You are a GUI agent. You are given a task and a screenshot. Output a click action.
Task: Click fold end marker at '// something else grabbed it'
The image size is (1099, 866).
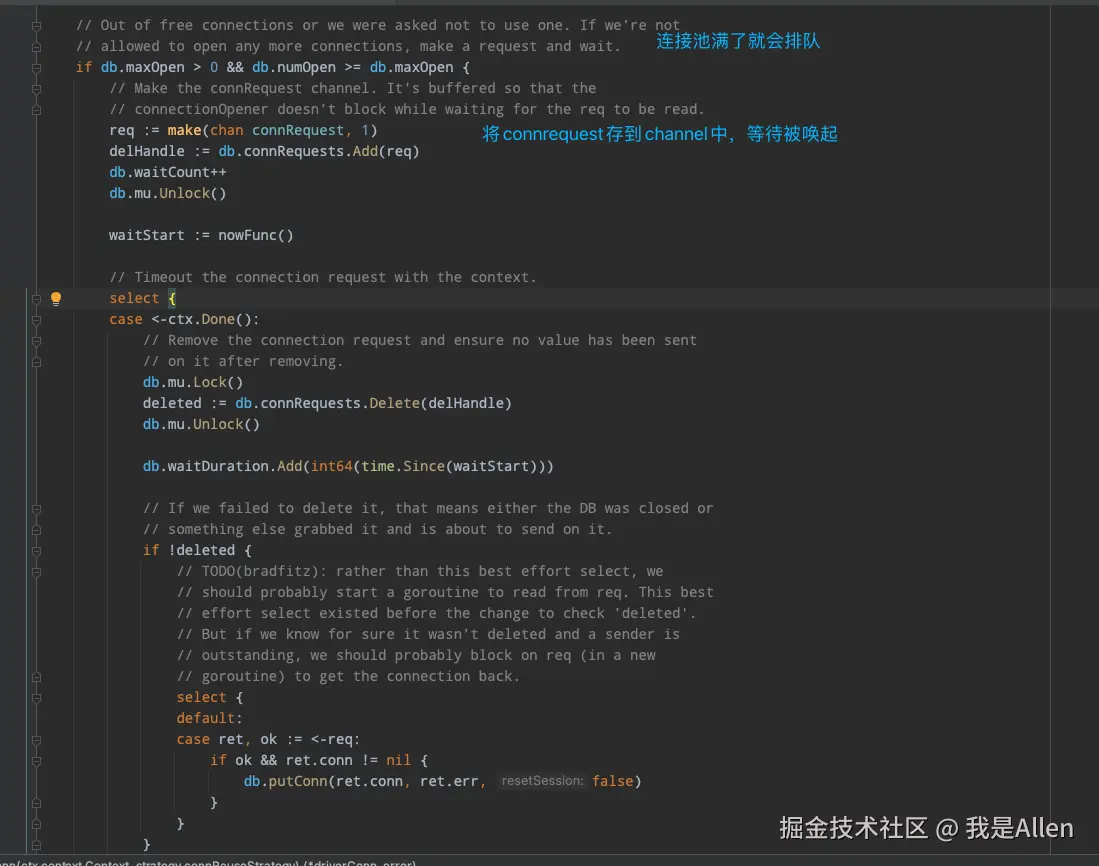tap(36, 530)
